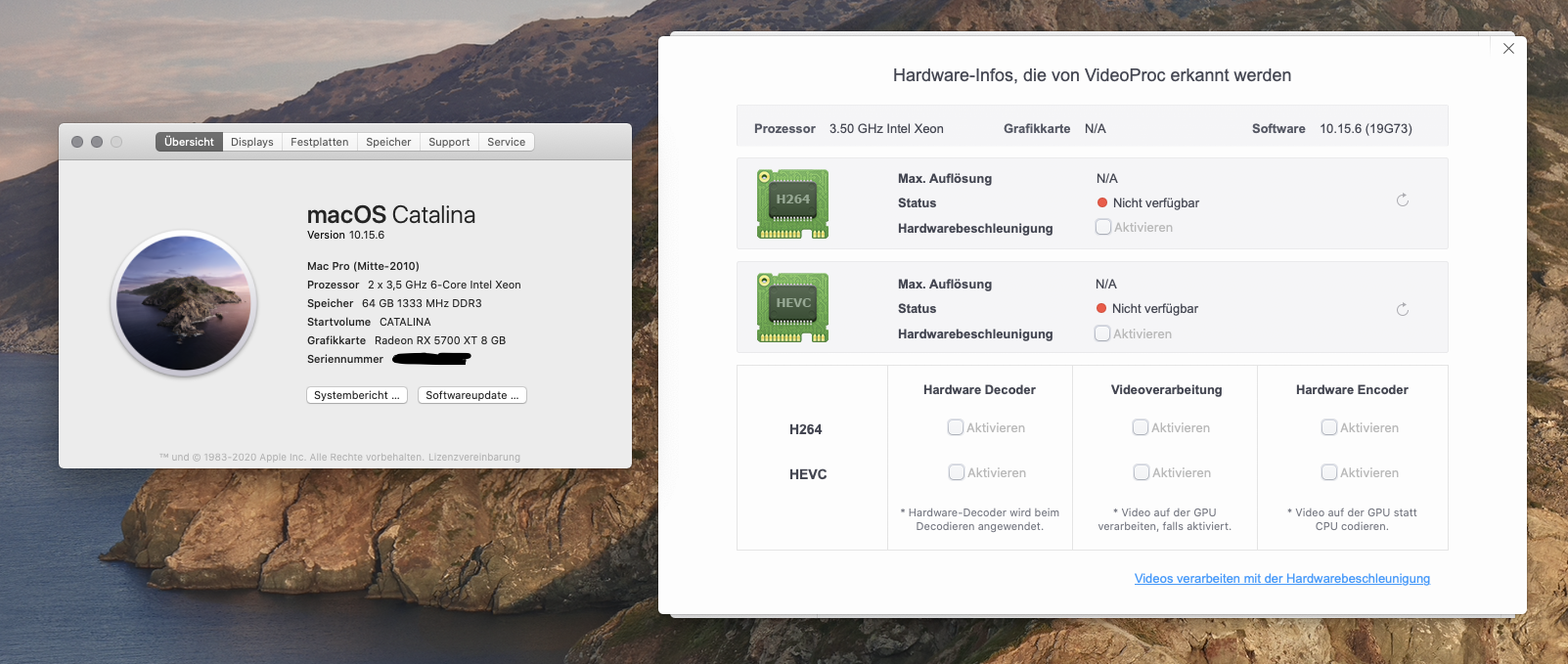Click the 'HEVC' row label in table
This screenshot has width=1568, height=664.
coord(808,474)
